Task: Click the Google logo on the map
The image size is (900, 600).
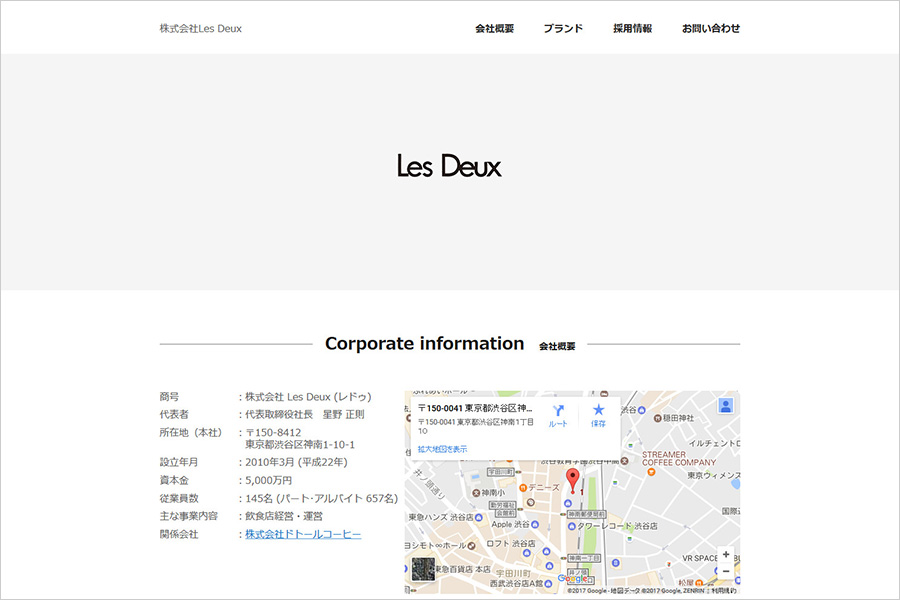Action: (x=572, y=579)
